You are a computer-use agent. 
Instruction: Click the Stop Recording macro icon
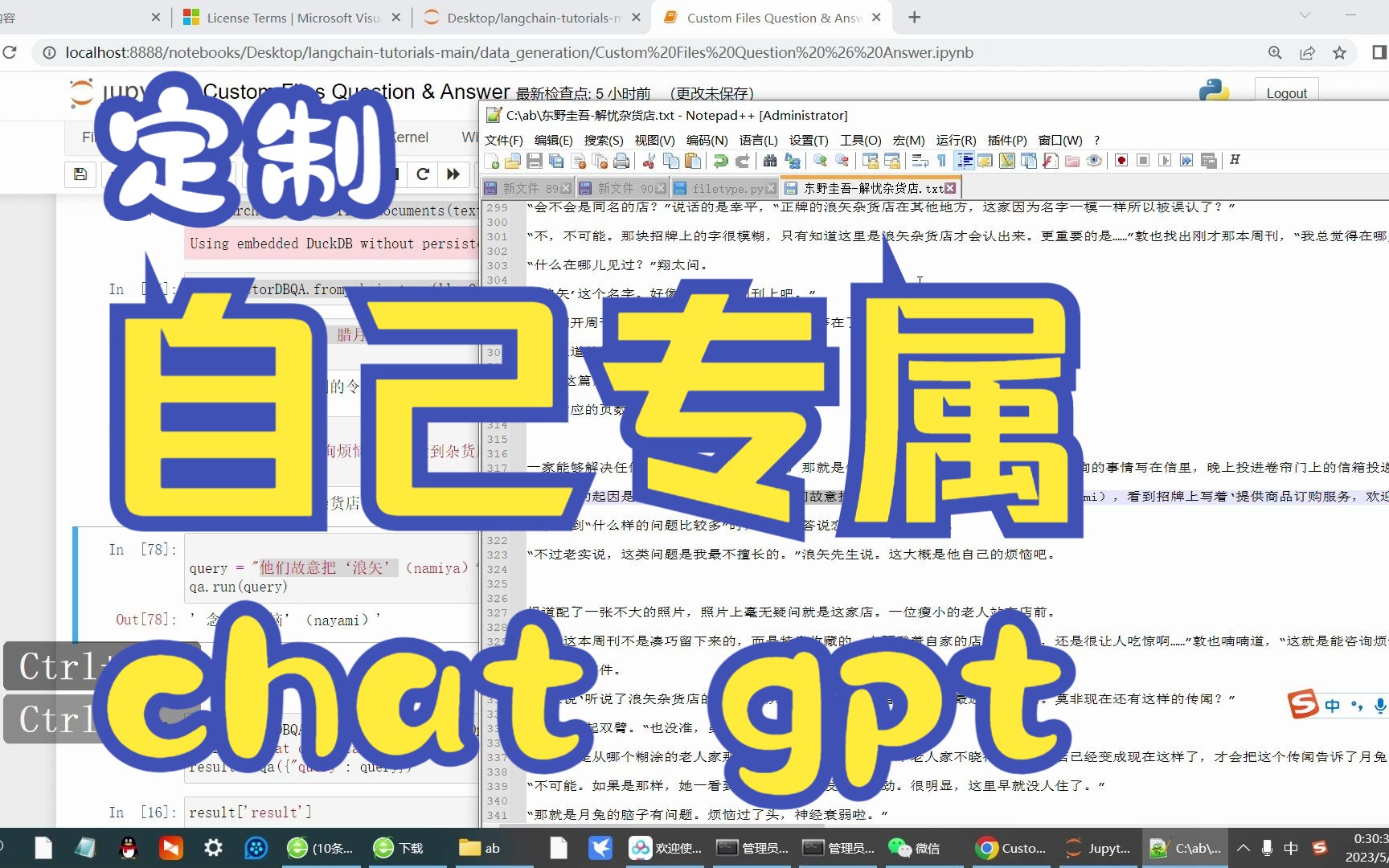pyautogui.click(x=1143, y=161)
